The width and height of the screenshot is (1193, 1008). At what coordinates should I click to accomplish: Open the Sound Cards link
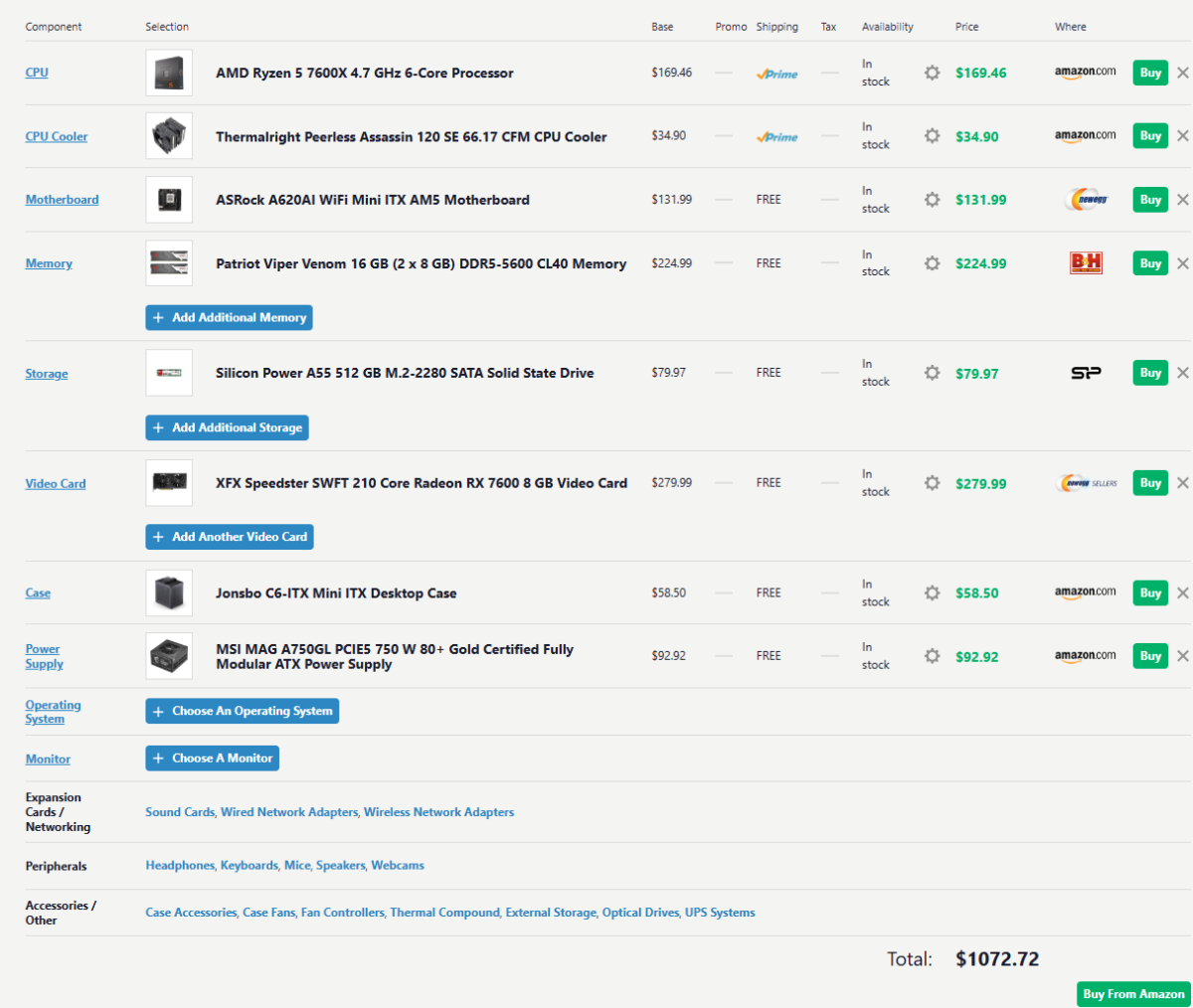(180, 812)
